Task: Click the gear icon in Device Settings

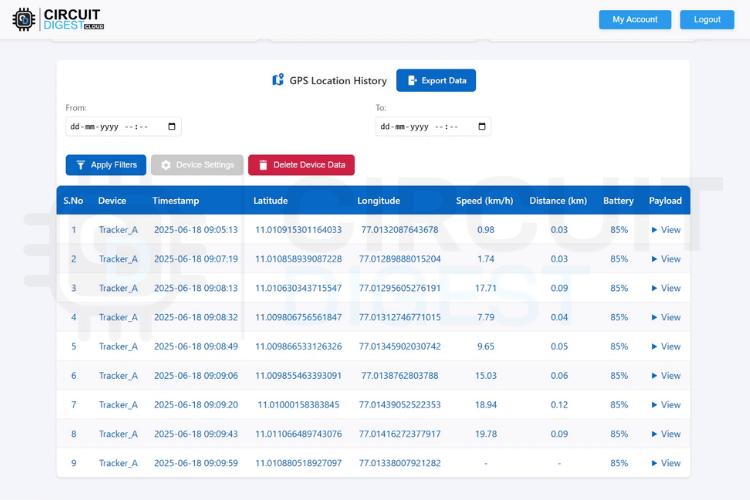Action: [x=166, y=165]
